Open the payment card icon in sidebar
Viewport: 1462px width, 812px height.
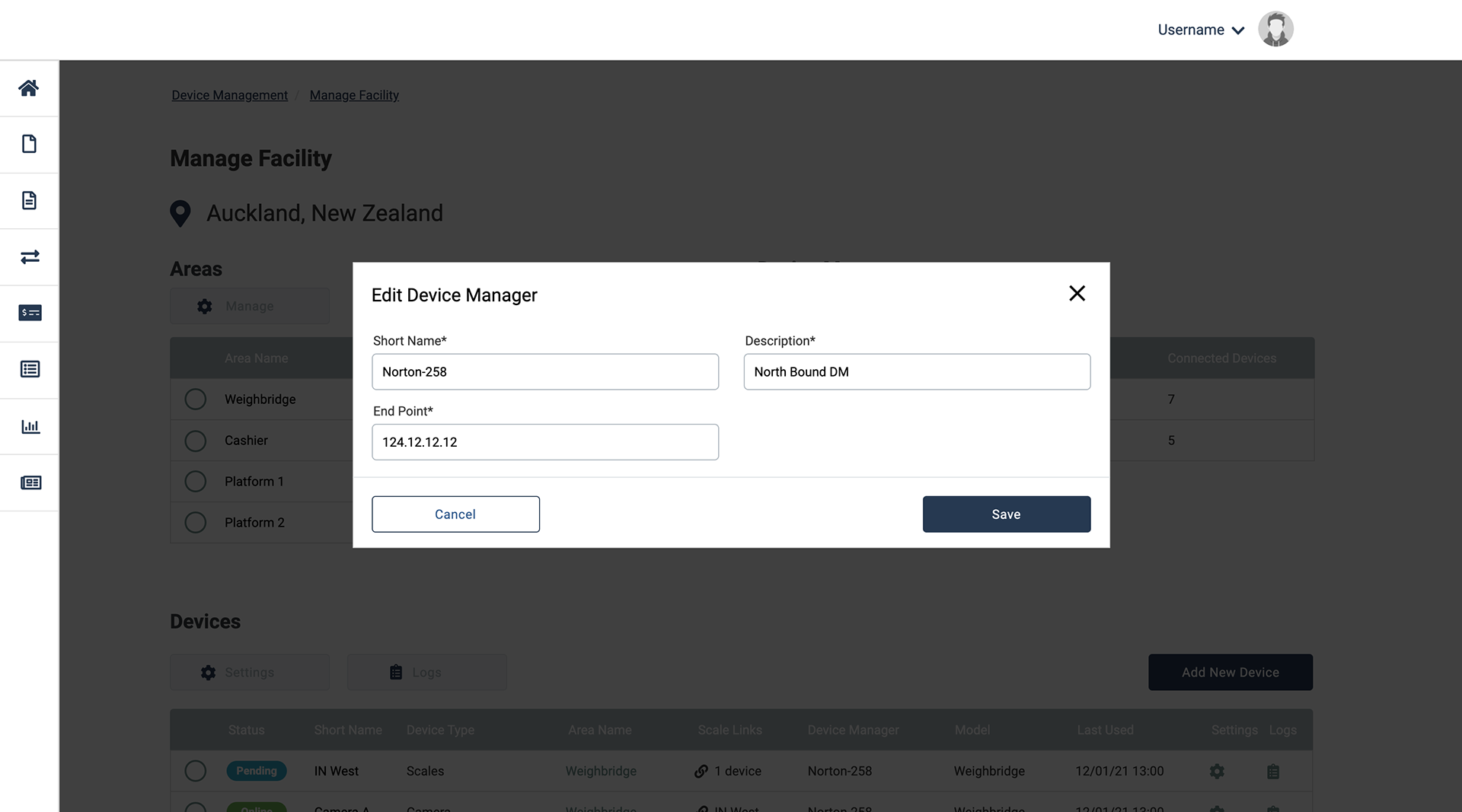click(30, 313)
